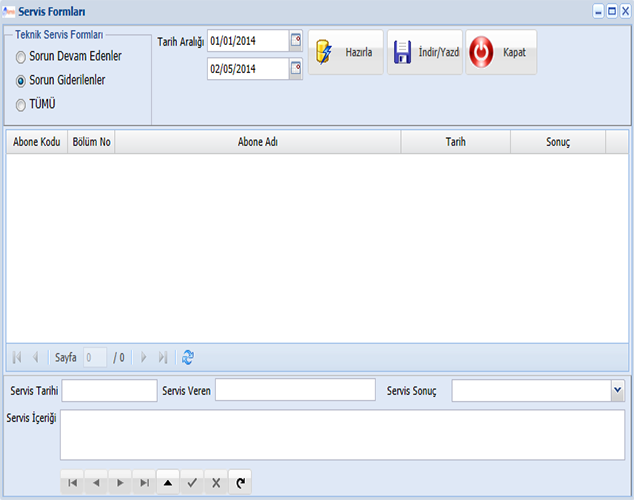Go to next record in bottom navigator
This screenshot has width=634, height=500.
[x=120, y=482]
